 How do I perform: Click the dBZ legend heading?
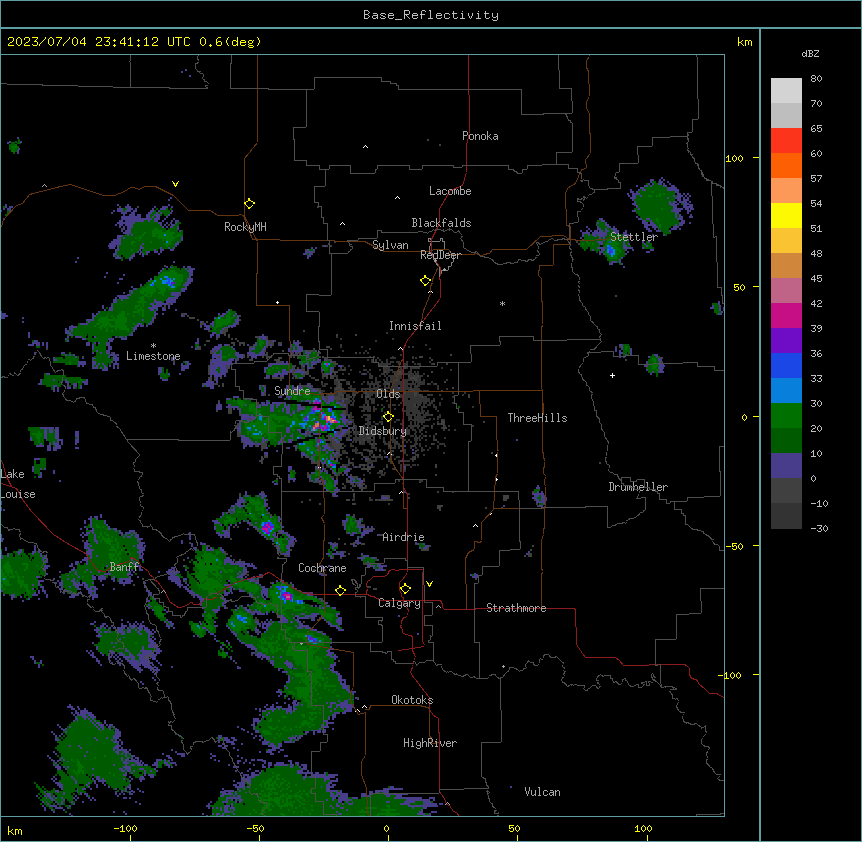coord(810,54)
